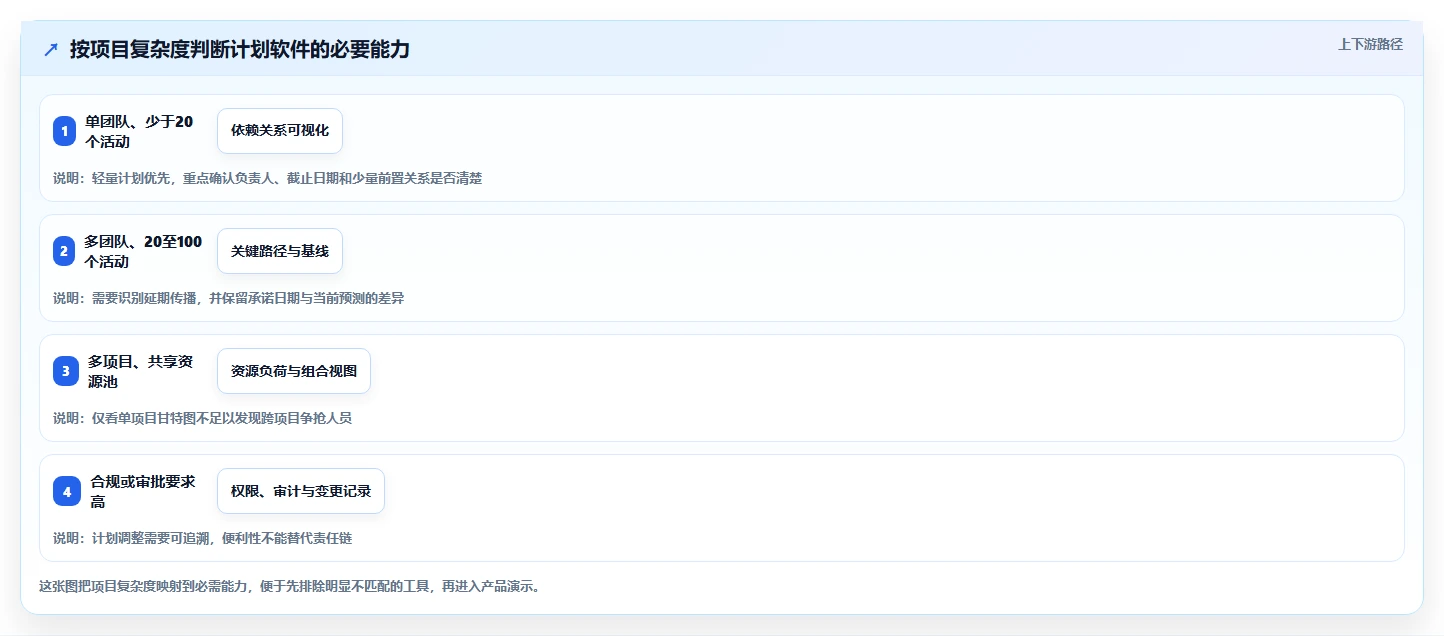Image resolution: width=1444 pixels, height=636 pixels.
Task: Click the 关键路径与基线 capability chip
Action: pos(280,251)
